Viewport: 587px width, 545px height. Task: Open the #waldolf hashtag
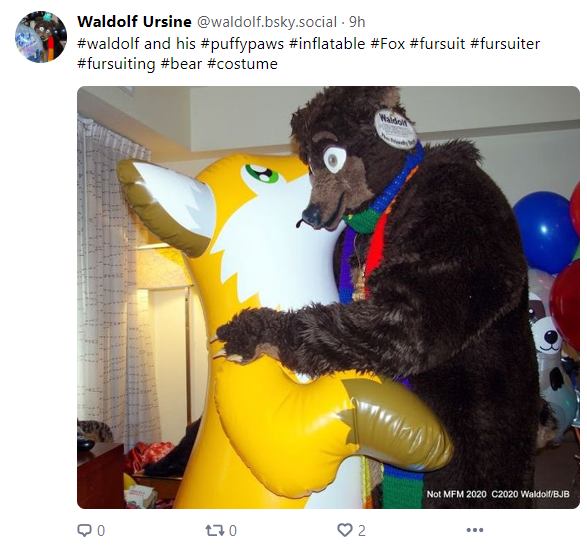[108, 44]
